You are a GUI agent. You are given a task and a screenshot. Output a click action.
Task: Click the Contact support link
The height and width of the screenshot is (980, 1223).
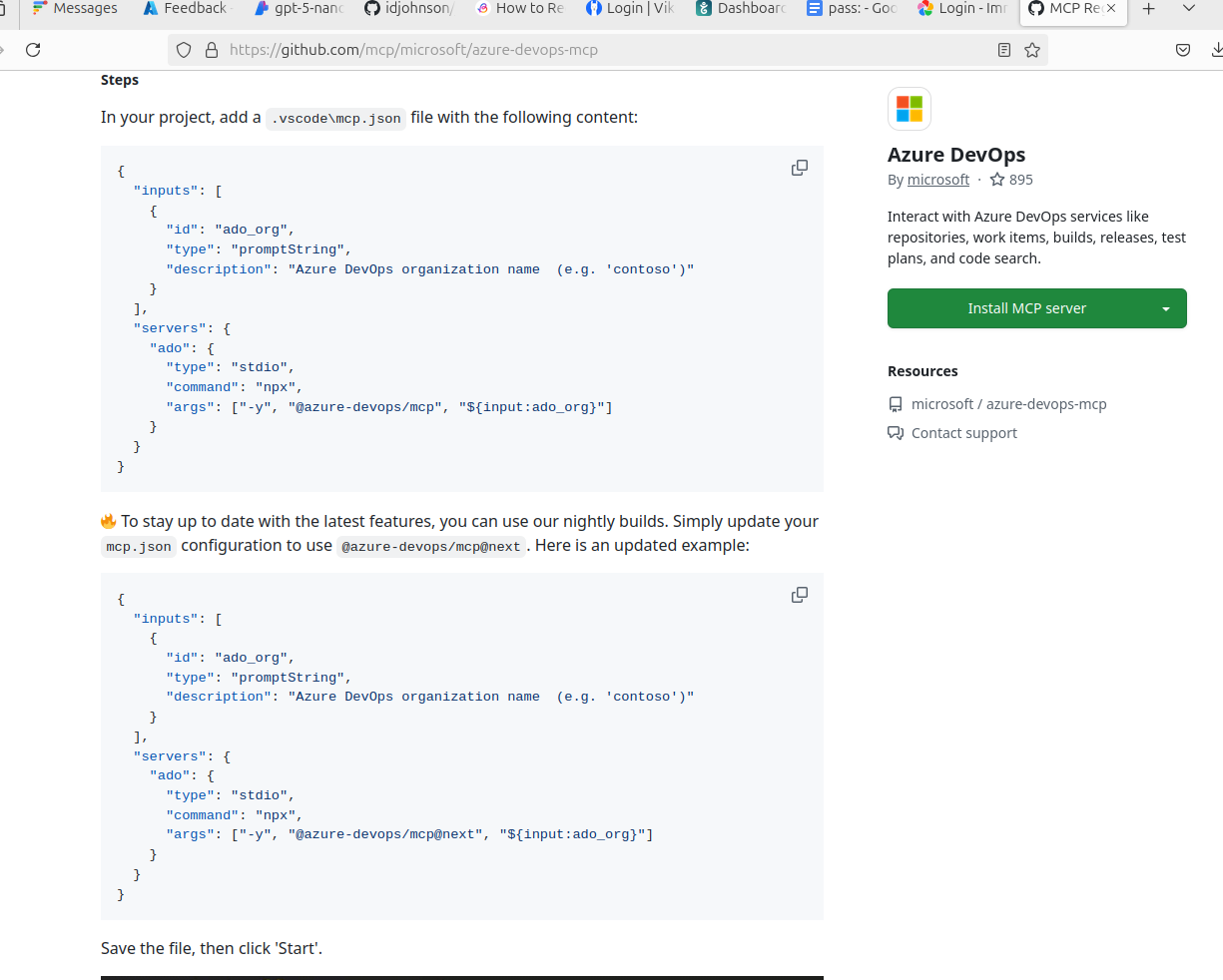(963, 433)
